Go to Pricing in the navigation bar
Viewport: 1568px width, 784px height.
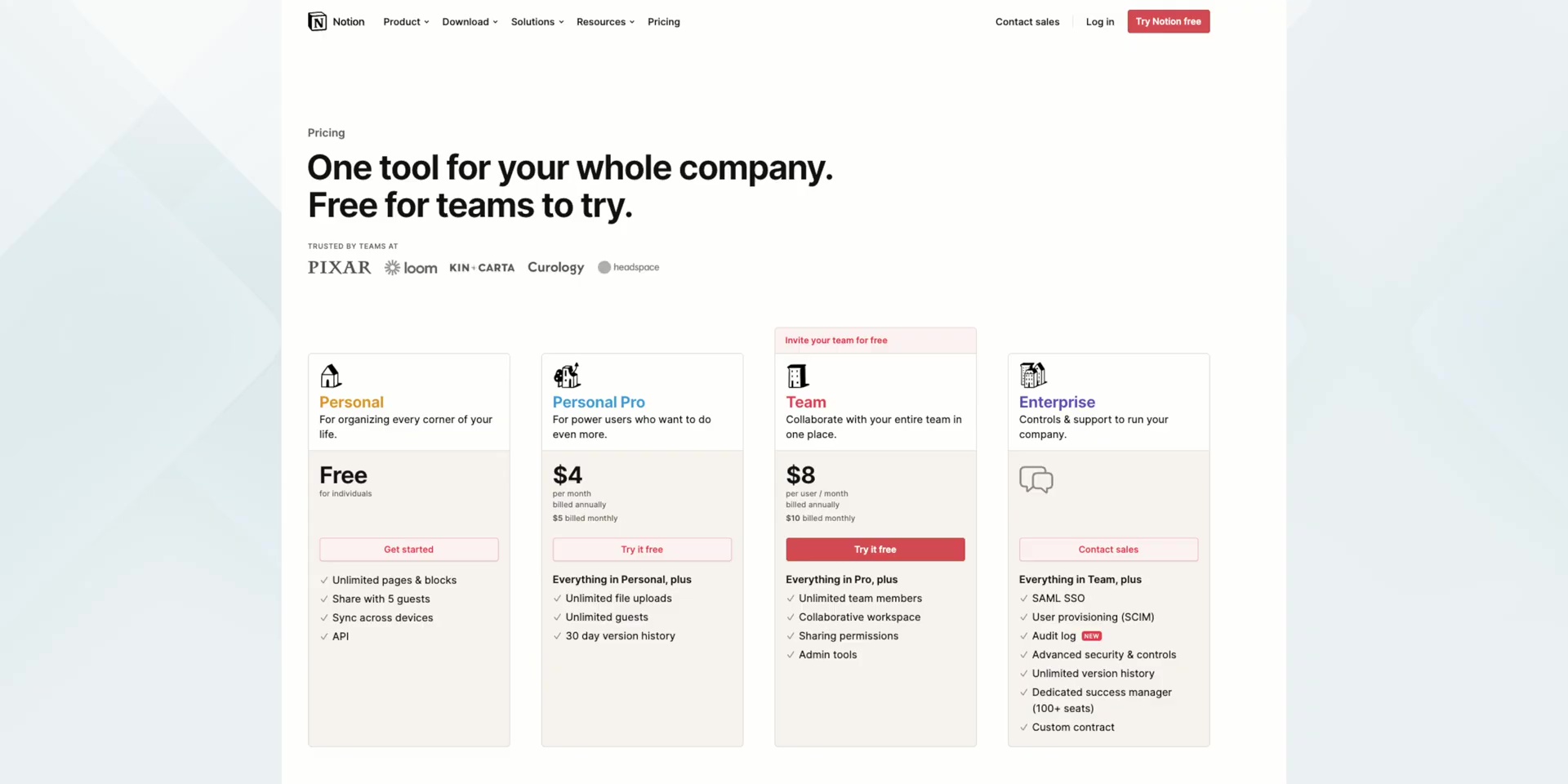coord(664,22)
